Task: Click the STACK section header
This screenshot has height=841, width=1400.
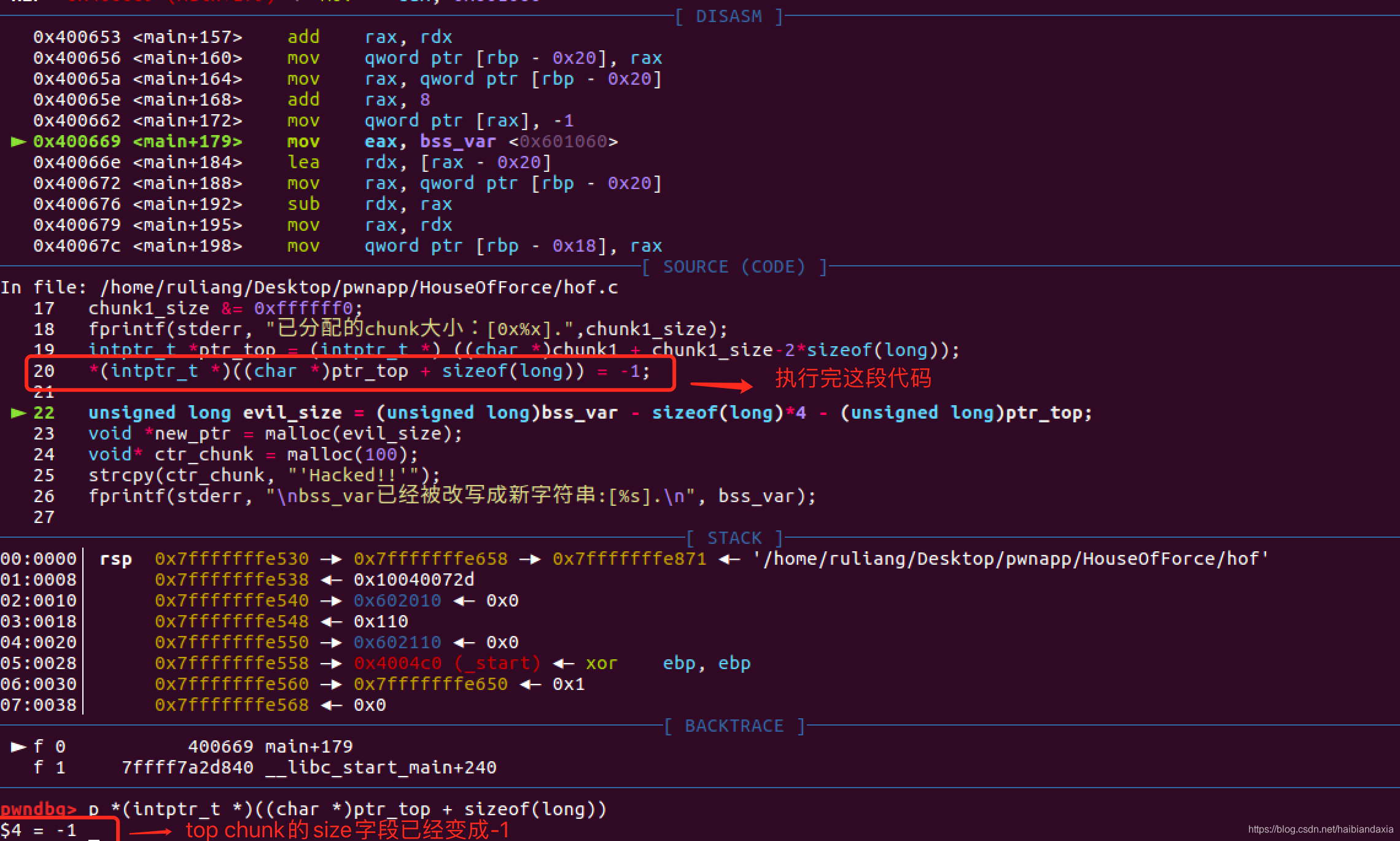Action: point(734,538)
